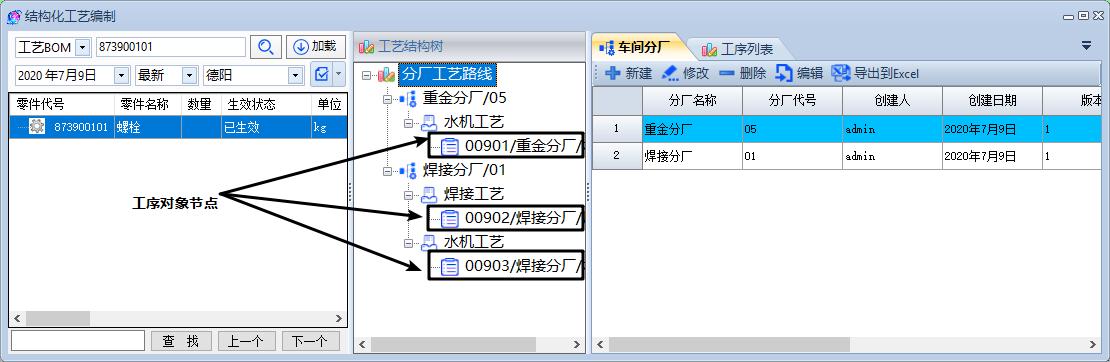Click the checkmark options icon button
Screen dimensions: 1110x362
click(x=321, y=74)
